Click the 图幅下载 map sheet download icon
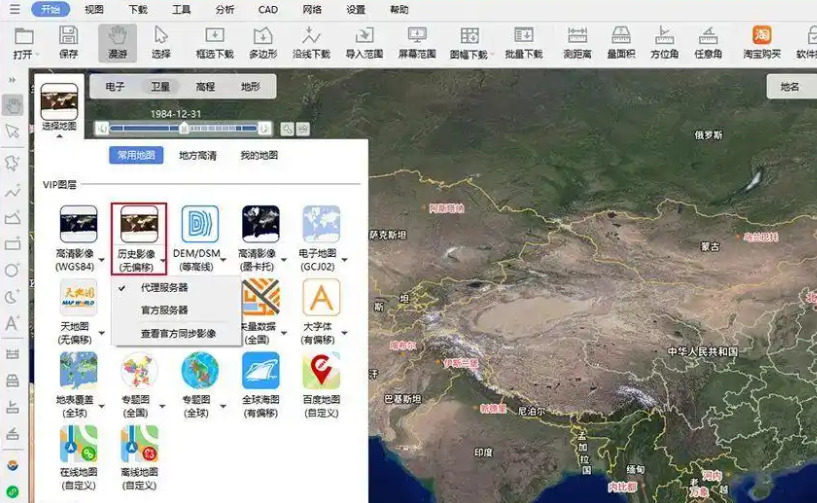Image resolution: width=817 pixels, height=503 pixels. click(x=469, y=35)
